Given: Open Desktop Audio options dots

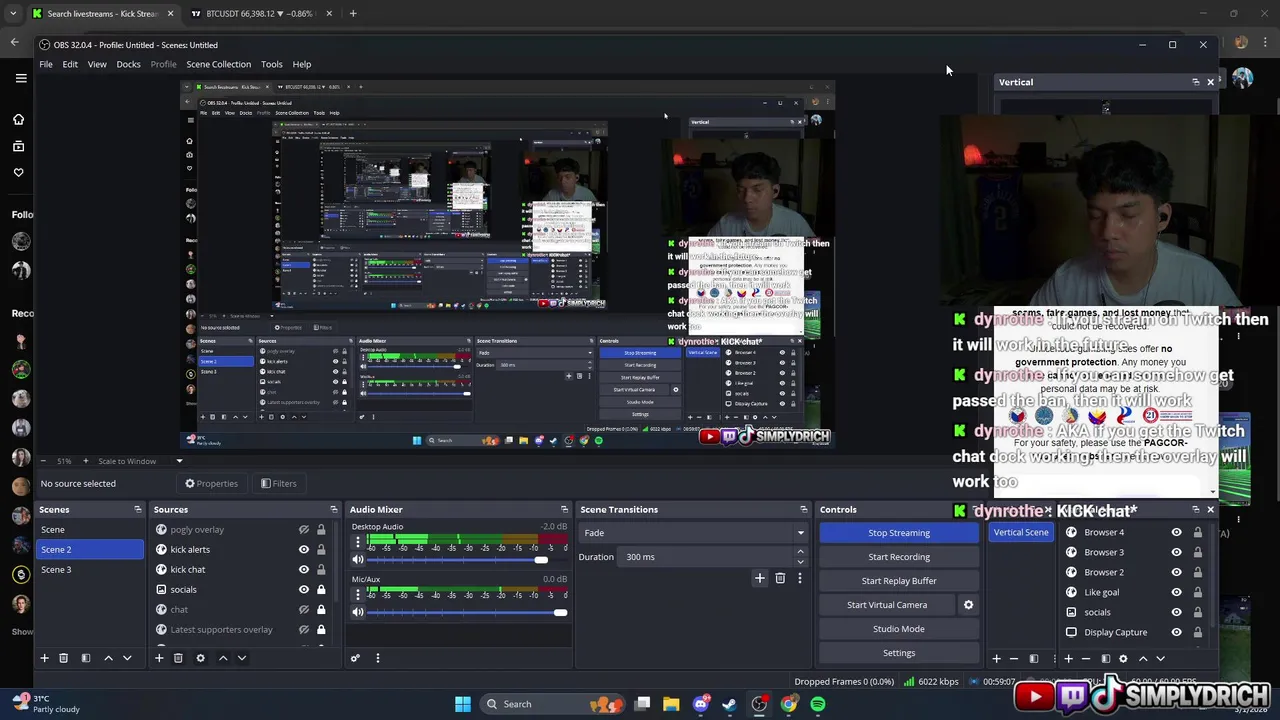Looking at the screenshot, I should click(358, 542).
